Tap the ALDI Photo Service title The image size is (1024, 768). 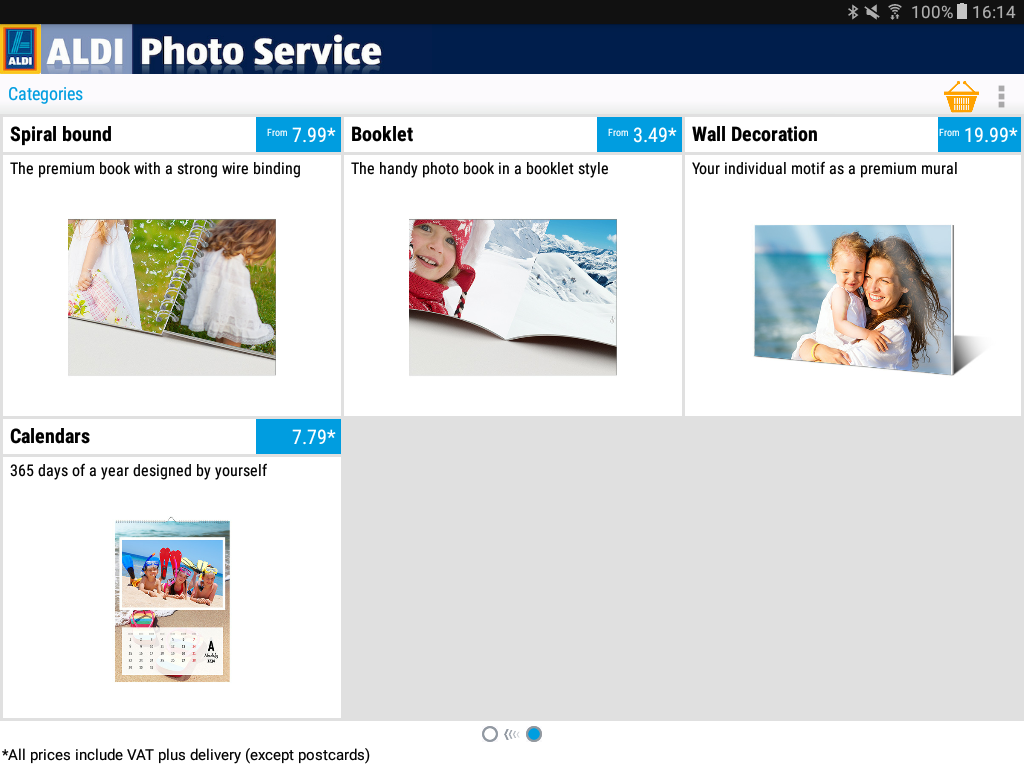click(x=214, y=51)
